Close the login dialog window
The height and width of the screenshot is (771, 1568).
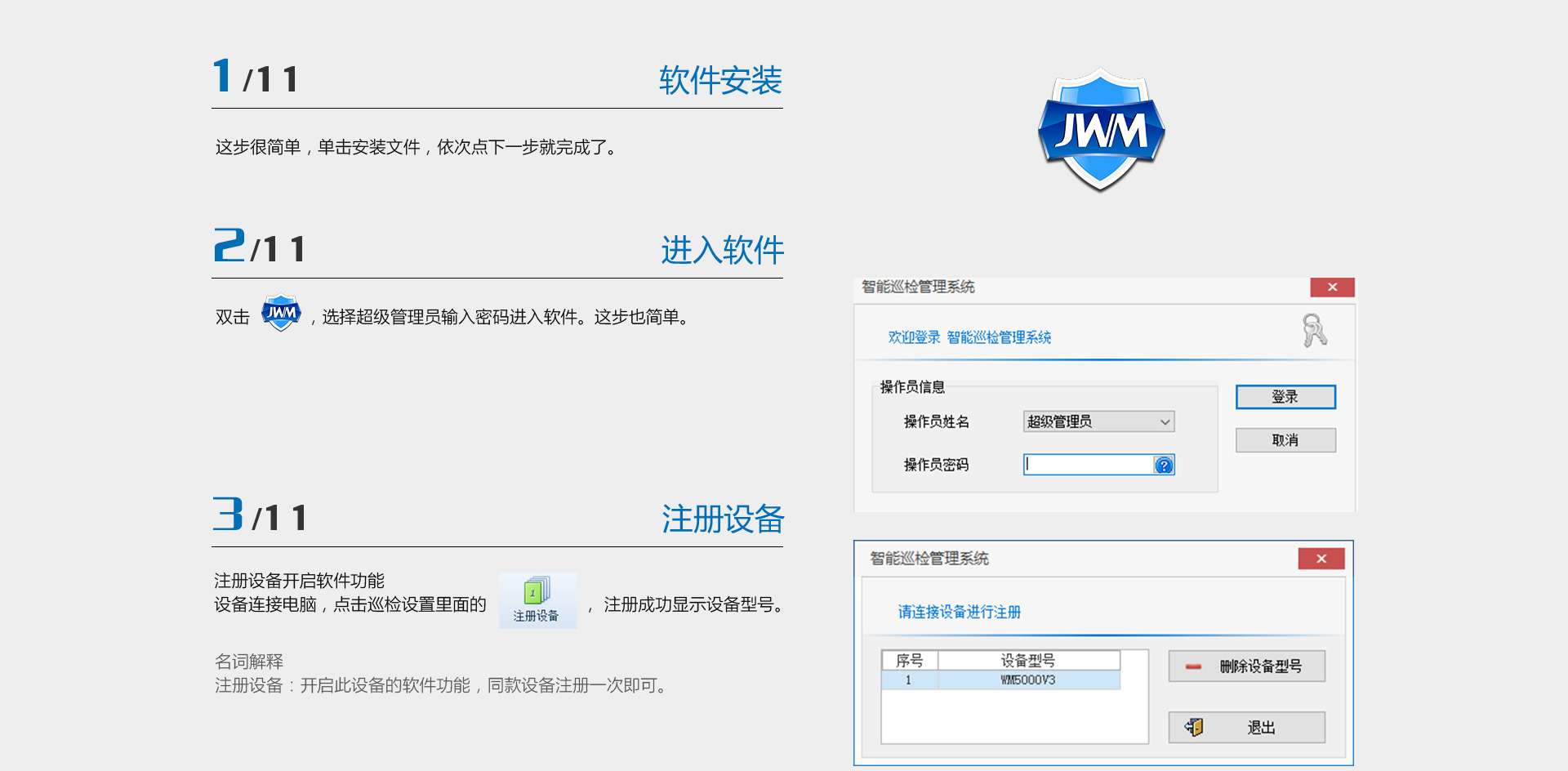coord(1332,287)
